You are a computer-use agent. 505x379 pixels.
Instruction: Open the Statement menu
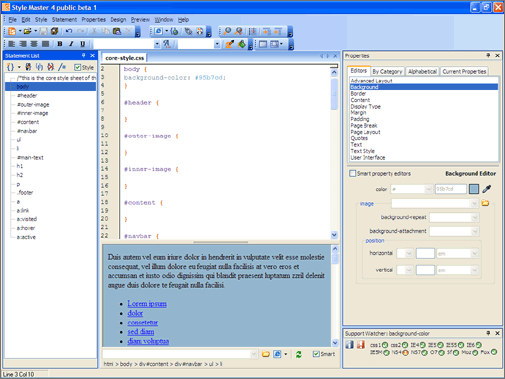[x=64, y=20]
